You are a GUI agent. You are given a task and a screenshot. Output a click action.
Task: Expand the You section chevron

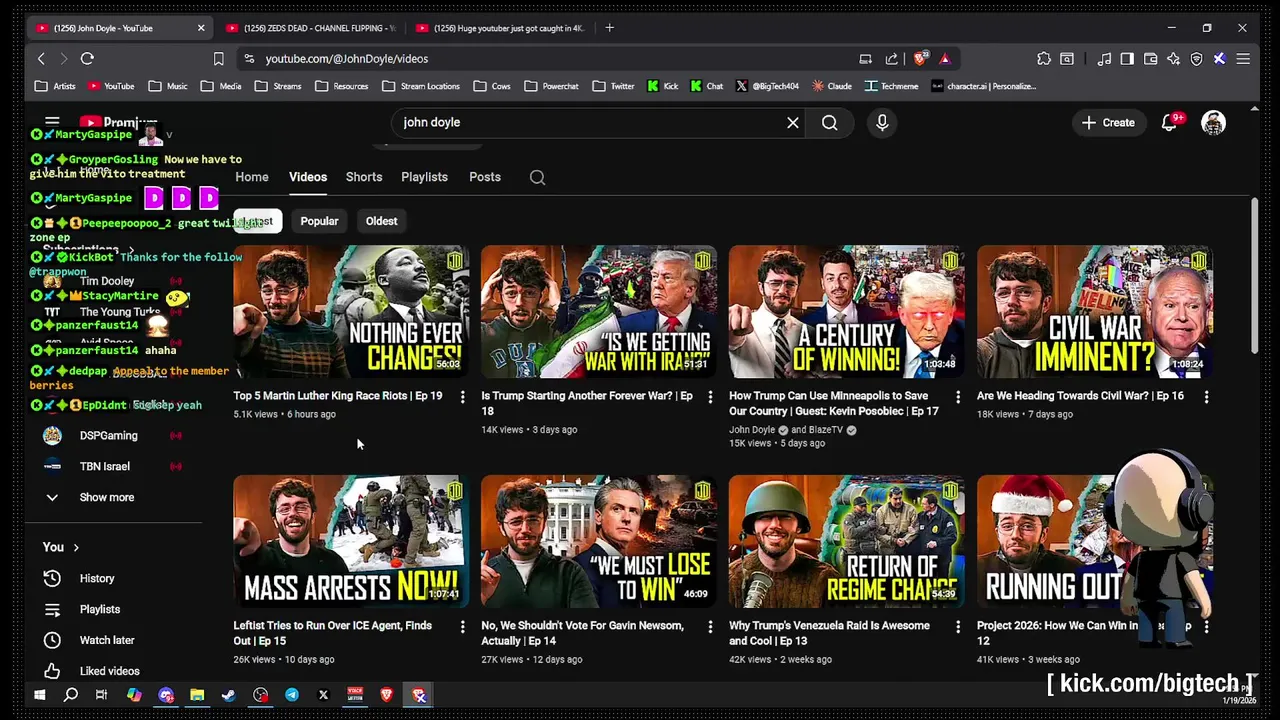tap(76, 547)
